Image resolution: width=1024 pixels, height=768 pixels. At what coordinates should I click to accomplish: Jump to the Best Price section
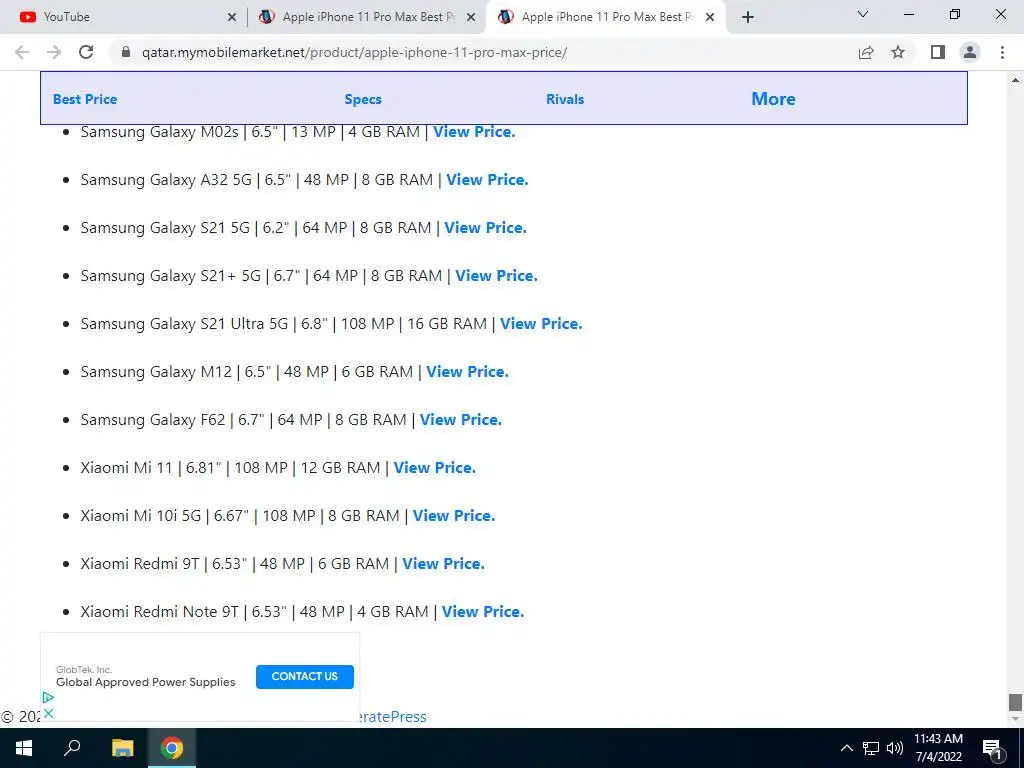pos(85,99)
